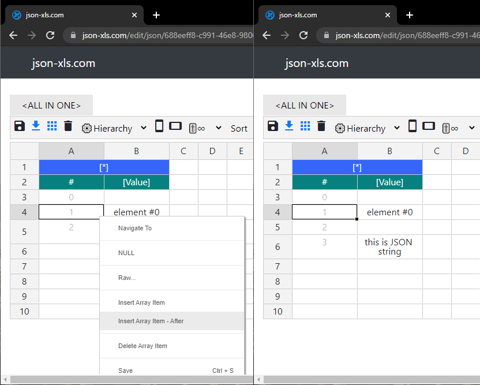Viewport: 480px width, 385px height.
Task: Click Sort button in left window toolbar
Action: [x=239, y=128]
